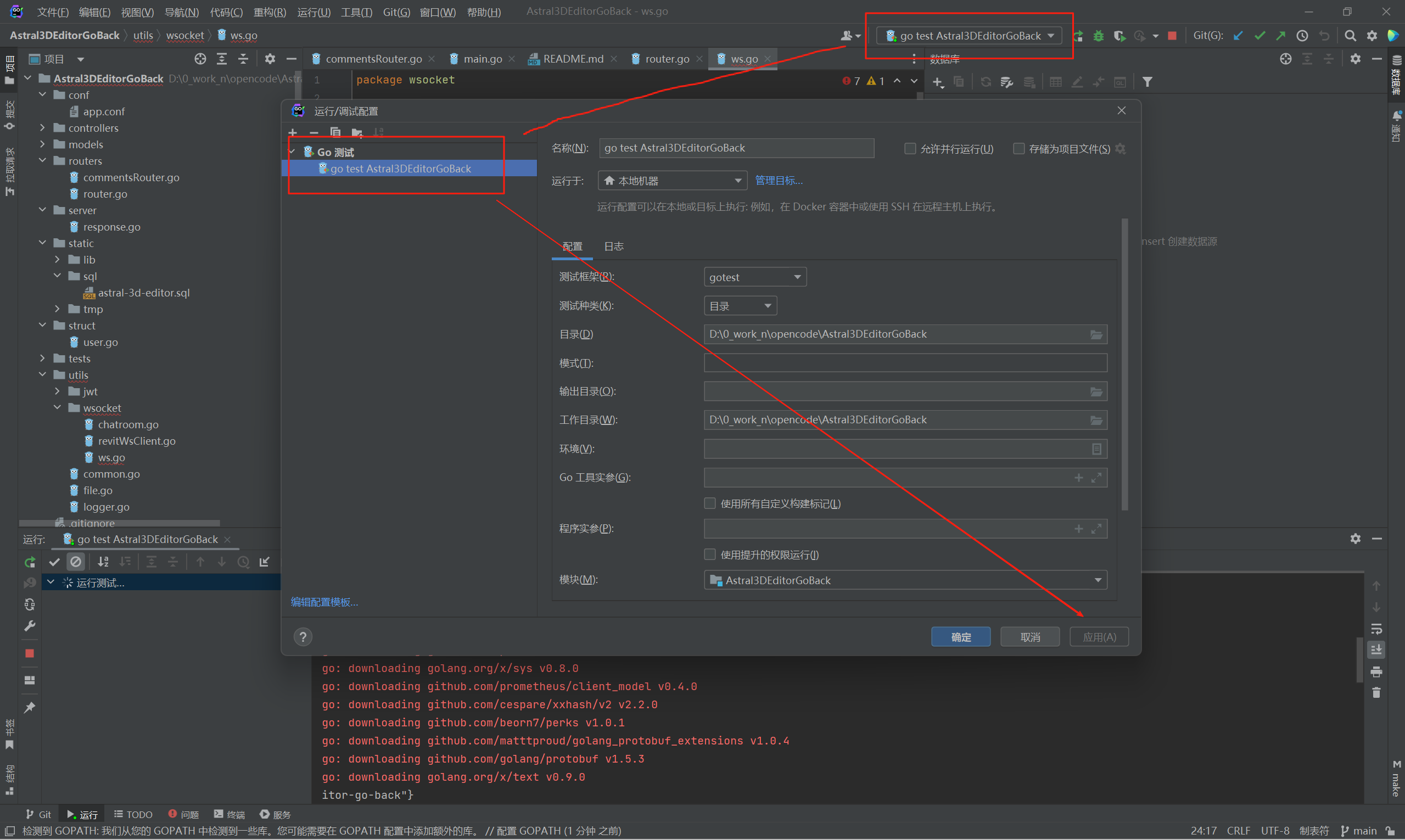Screen dimensions: 1405x840
Task: Click Git update project blue arrow icon
Action: point(1238,36)
